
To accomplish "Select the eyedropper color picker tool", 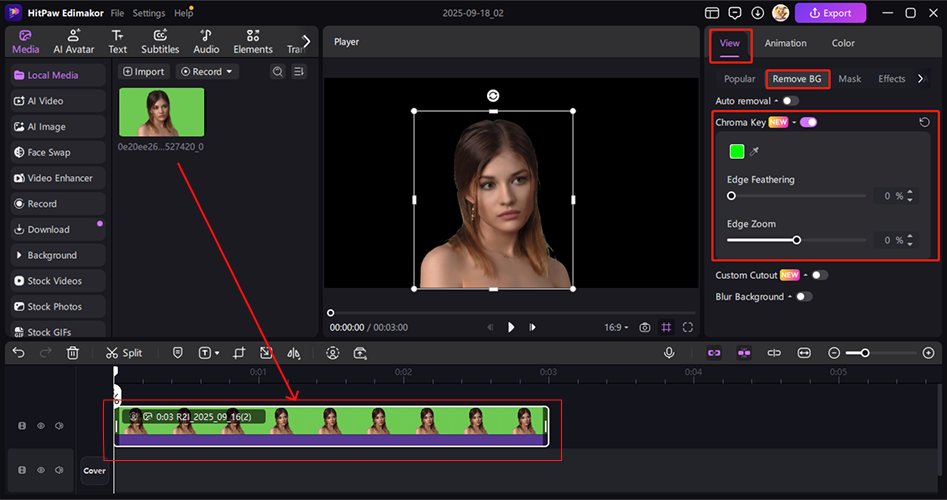I will coord(755,151).
